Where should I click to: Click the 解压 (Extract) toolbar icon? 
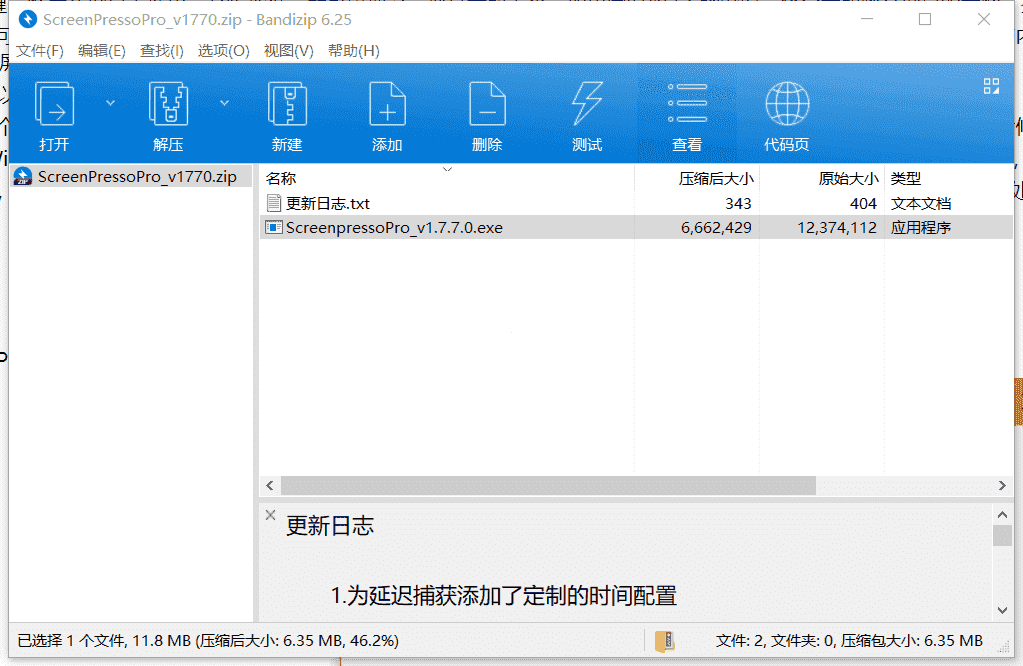tap(168, 104)
